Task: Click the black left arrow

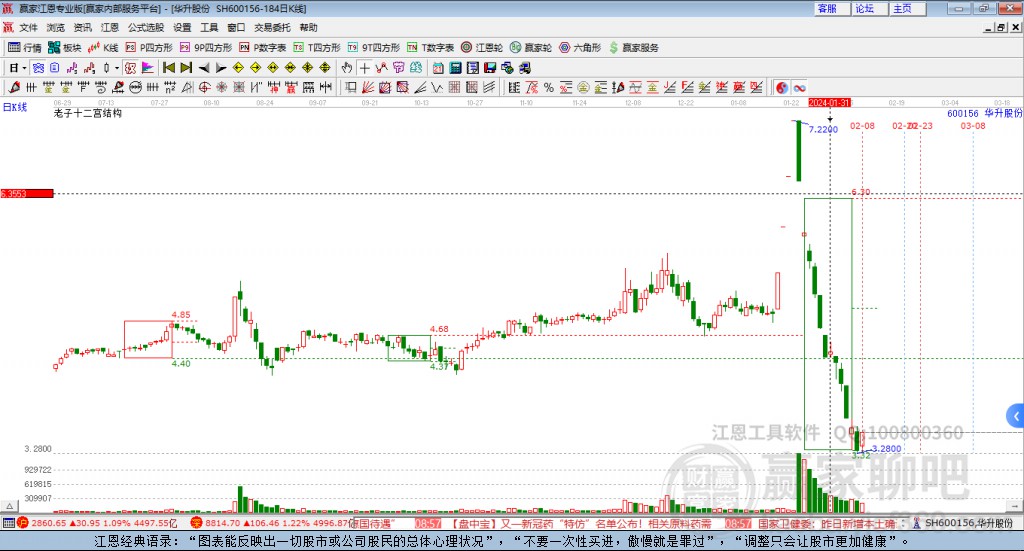Action: point(204,68)
